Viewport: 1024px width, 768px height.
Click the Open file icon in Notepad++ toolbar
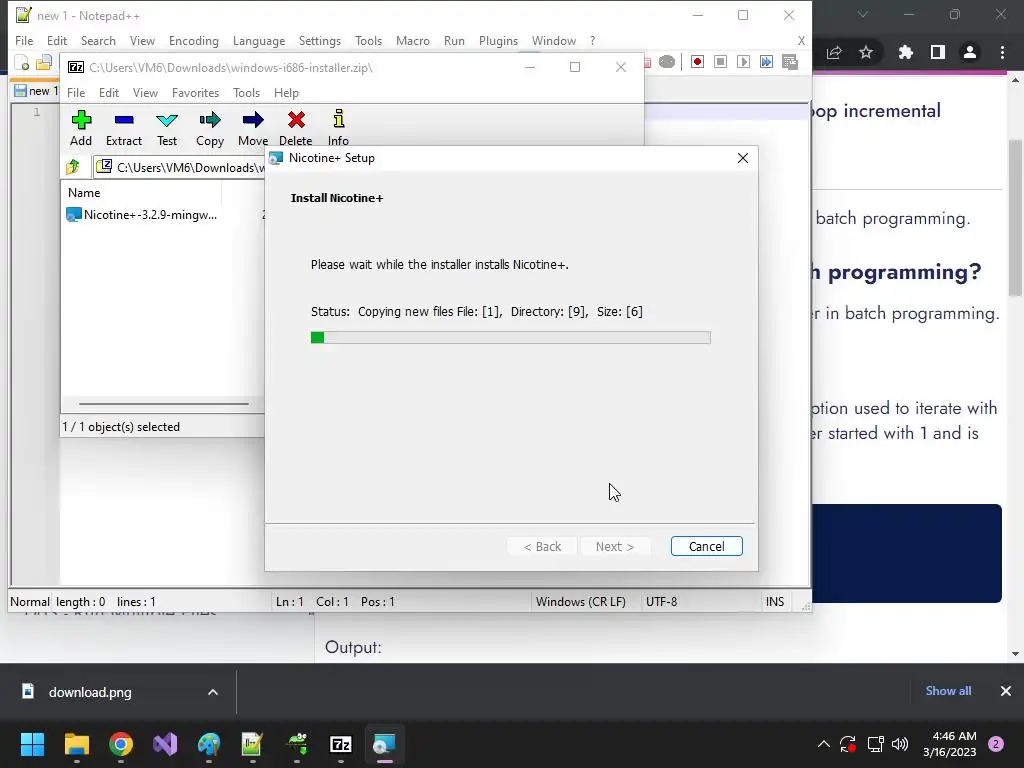(x=44, y=63)
